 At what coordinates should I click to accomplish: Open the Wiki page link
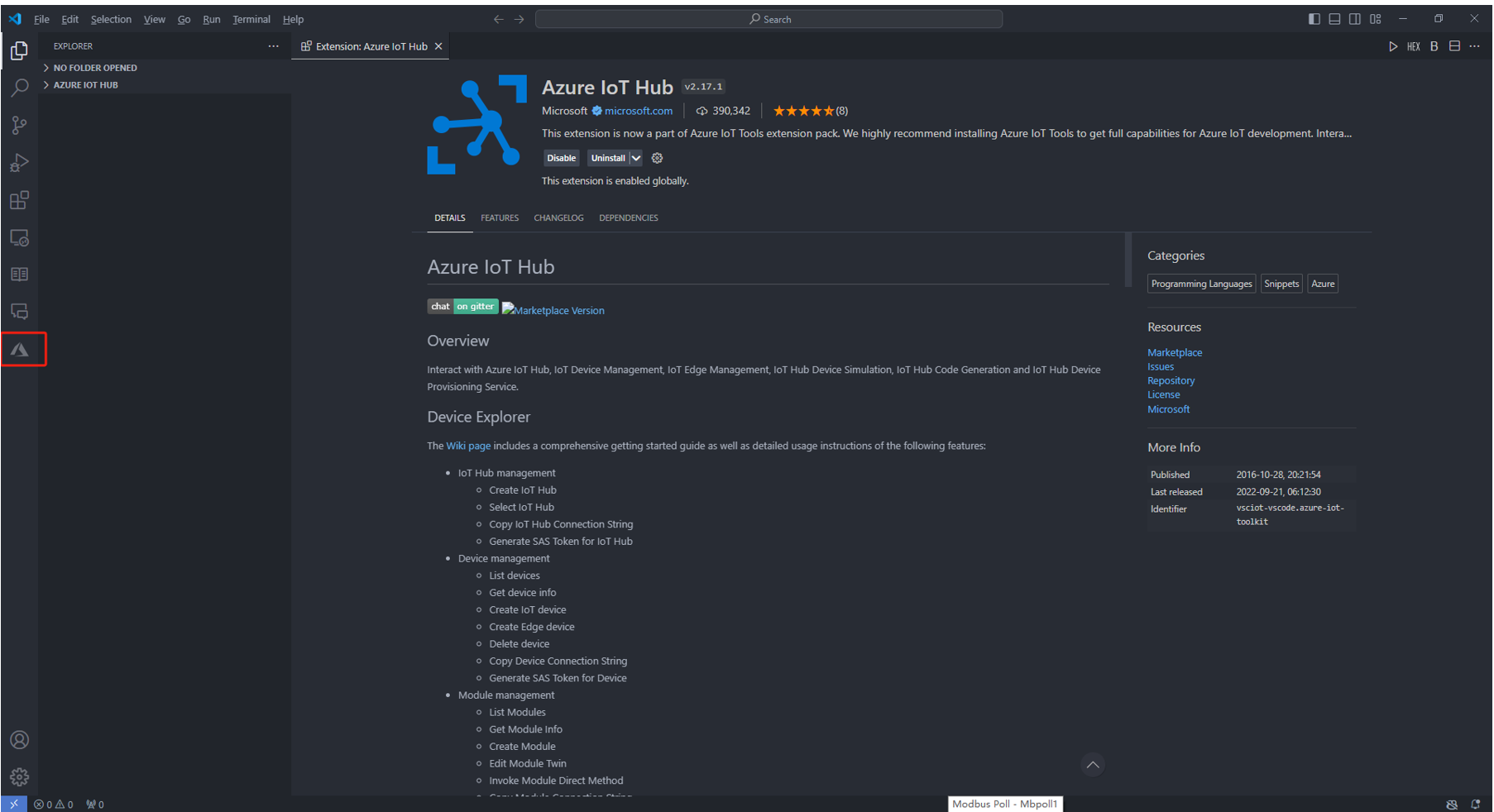[x=468, y=446]
